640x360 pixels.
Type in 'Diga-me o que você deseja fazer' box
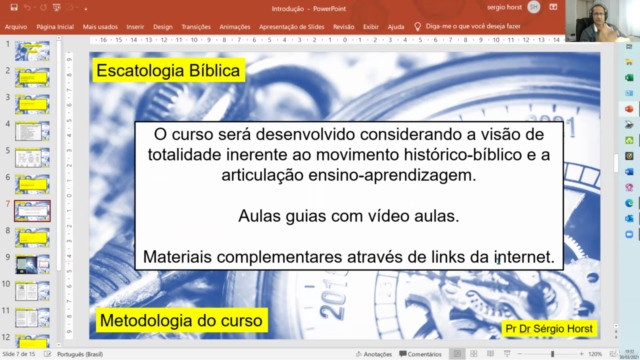pyautogui.click(x=473, y=26)
